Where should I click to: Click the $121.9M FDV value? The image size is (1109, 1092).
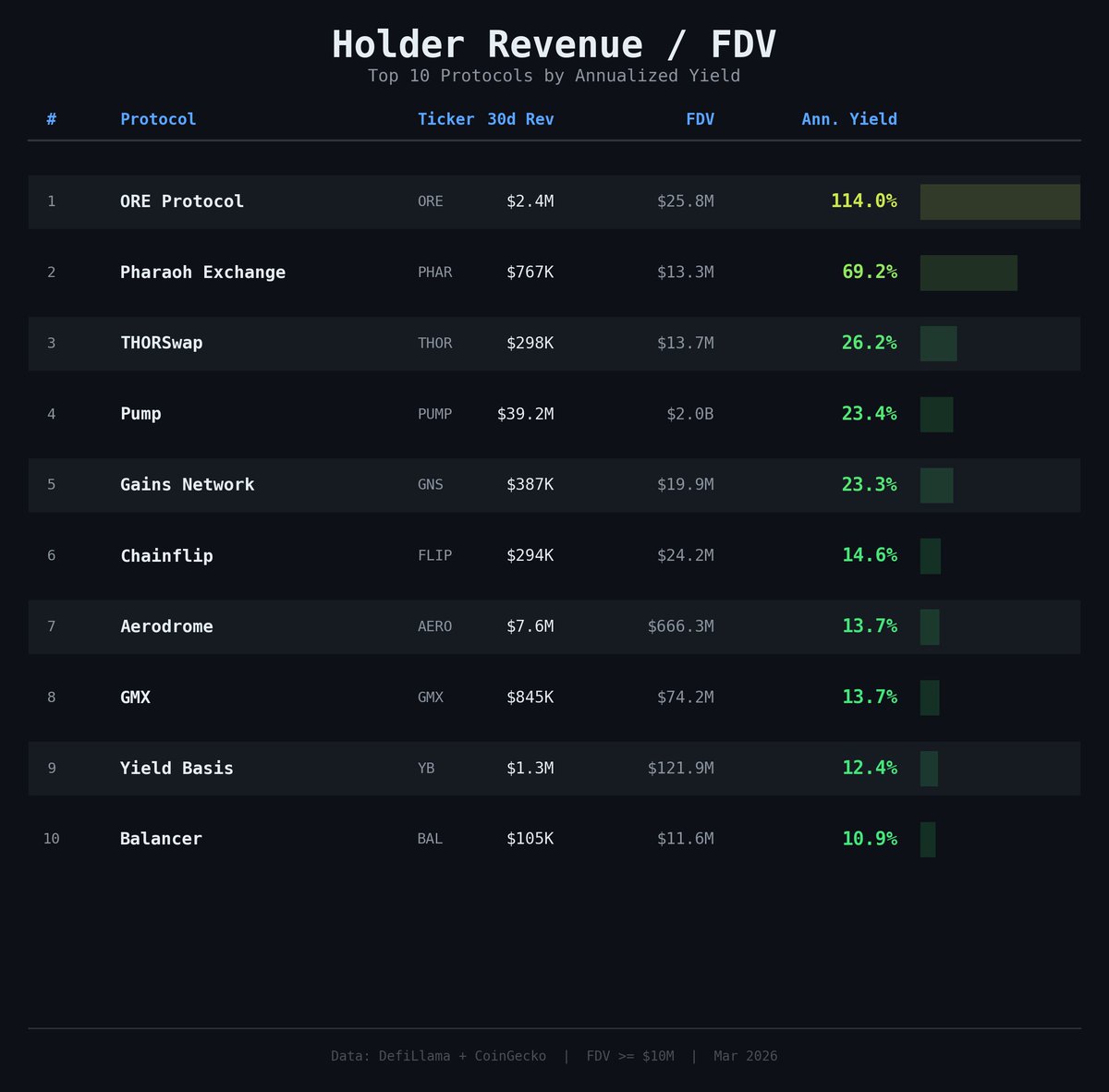680,768
